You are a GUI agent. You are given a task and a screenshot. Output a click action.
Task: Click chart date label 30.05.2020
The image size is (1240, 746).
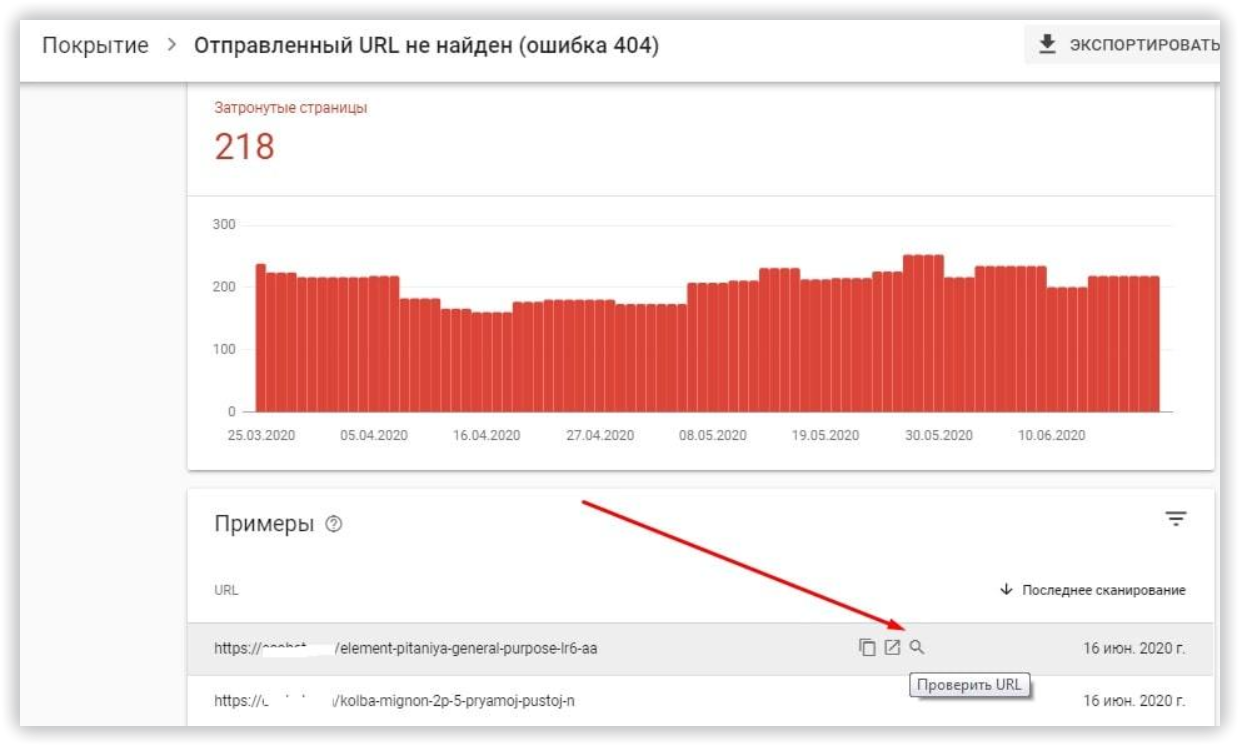938,436
